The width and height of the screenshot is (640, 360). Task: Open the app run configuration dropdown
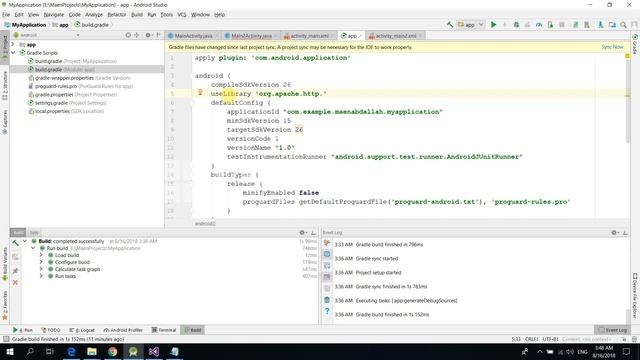pyautogui.click(x=471, y=25)
